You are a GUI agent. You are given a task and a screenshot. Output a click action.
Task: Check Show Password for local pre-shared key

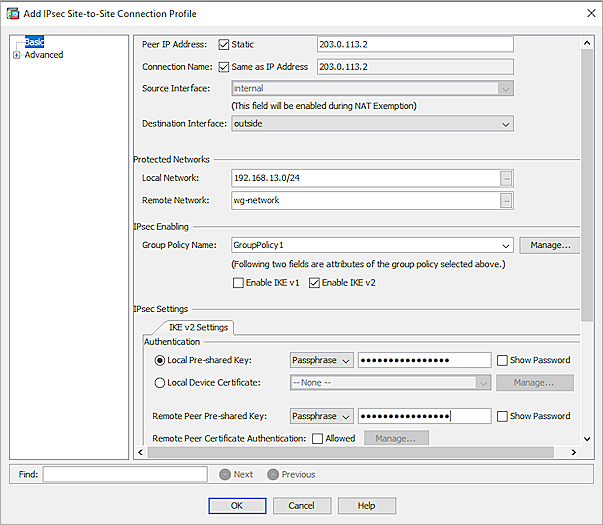(502, 360)
